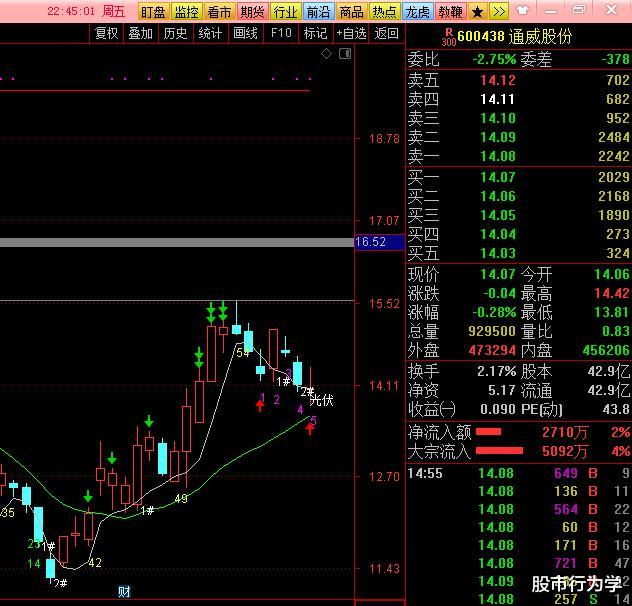Select the 热点 tab
Image resolution: width=632 pixels, height=606 pixels.
pyautogui.click(x=385, y=12)
